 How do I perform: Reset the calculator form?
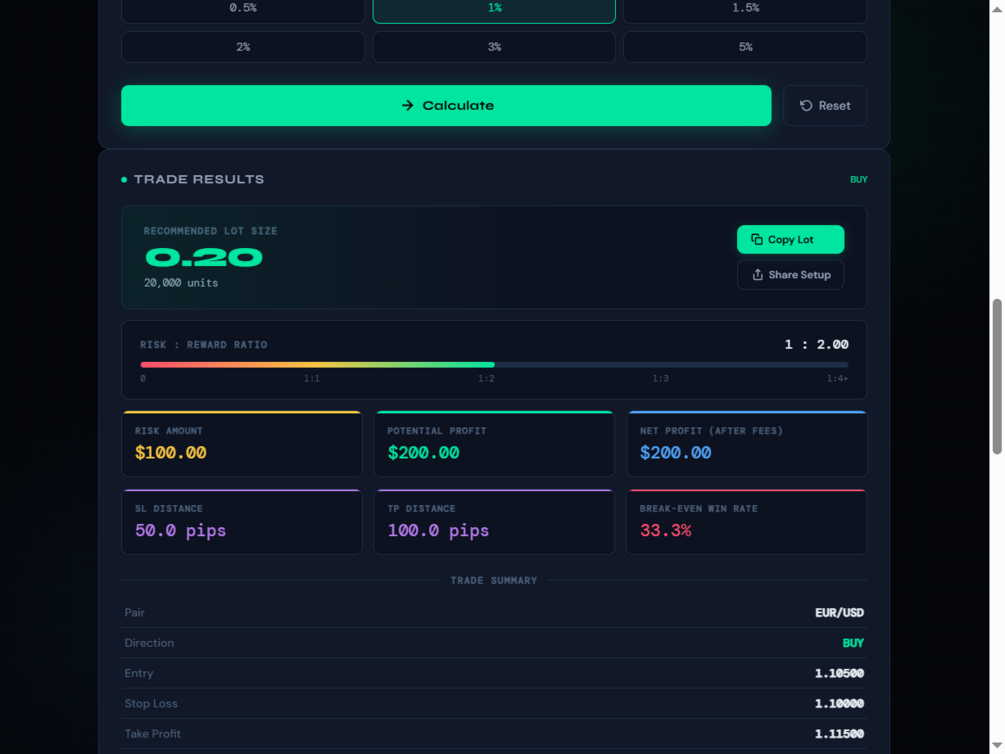pyautogui.click(x=824, y=105)
